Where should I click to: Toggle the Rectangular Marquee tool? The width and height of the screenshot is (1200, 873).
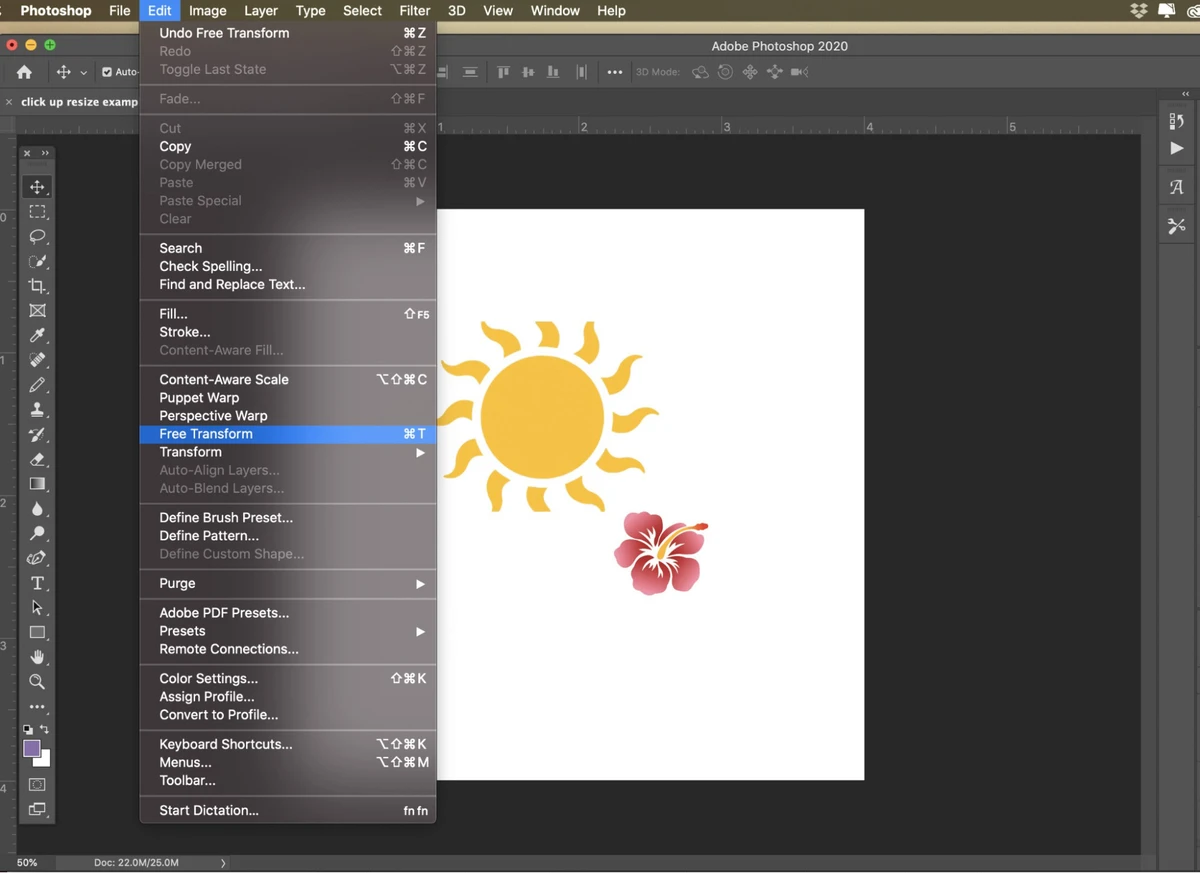[x=37, y=212]
